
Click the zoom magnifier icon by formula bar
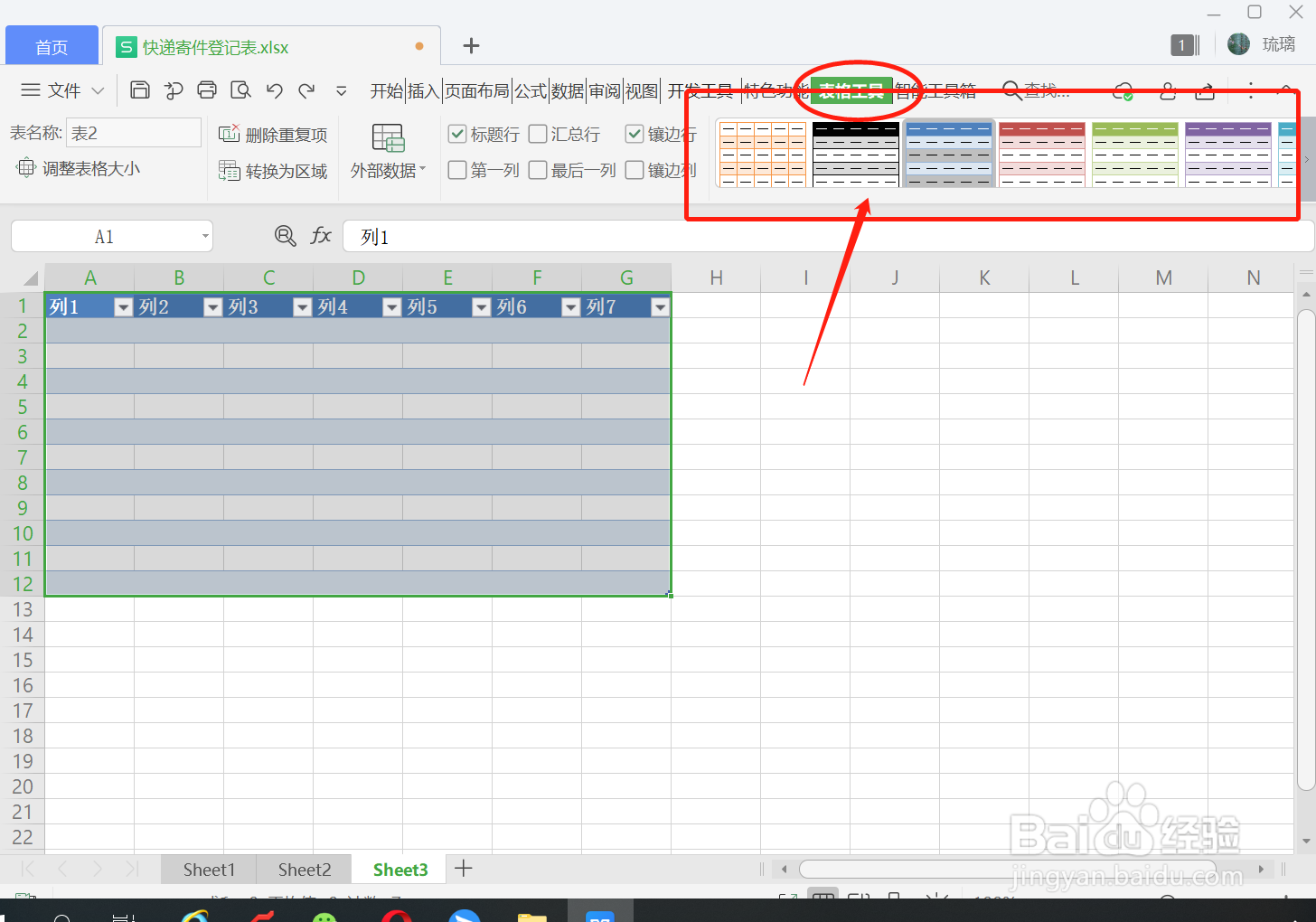[286, 236]
